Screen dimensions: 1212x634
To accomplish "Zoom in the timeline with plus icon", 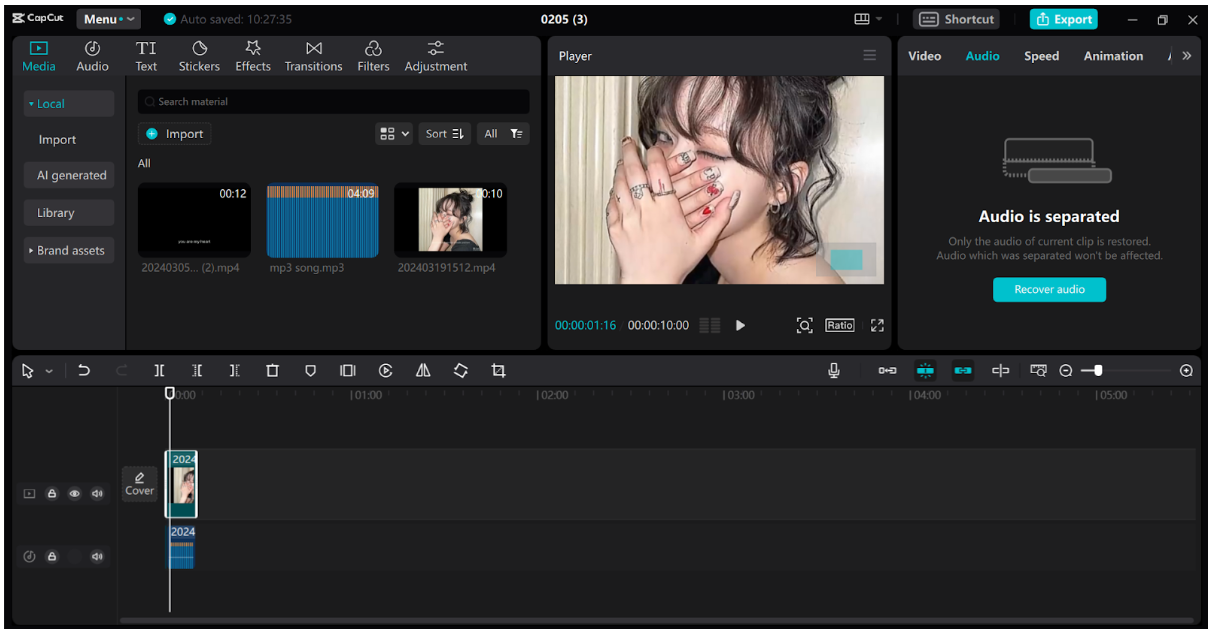I will pos(1186,371).
